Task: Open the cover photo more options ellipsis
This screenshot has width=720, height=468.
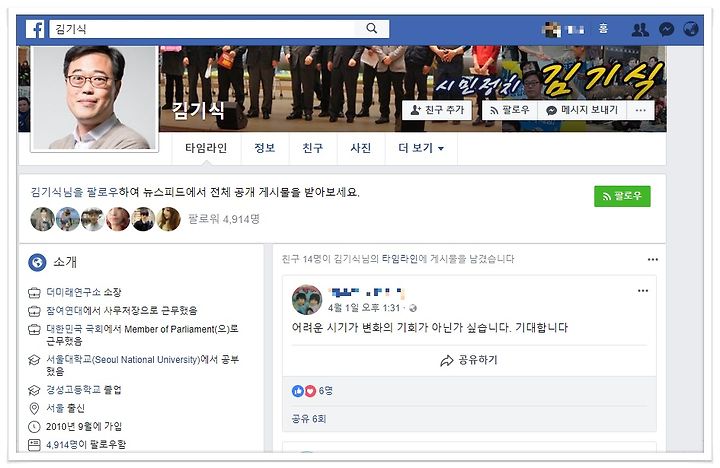Action: [x=641, y=110]
